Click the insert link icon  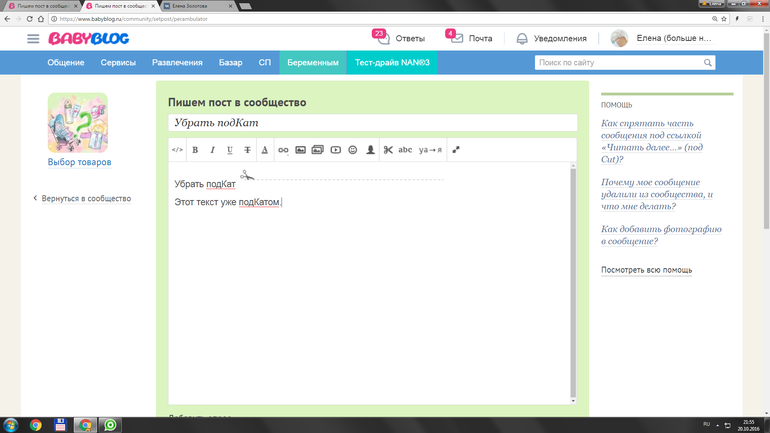click(283, 150)
